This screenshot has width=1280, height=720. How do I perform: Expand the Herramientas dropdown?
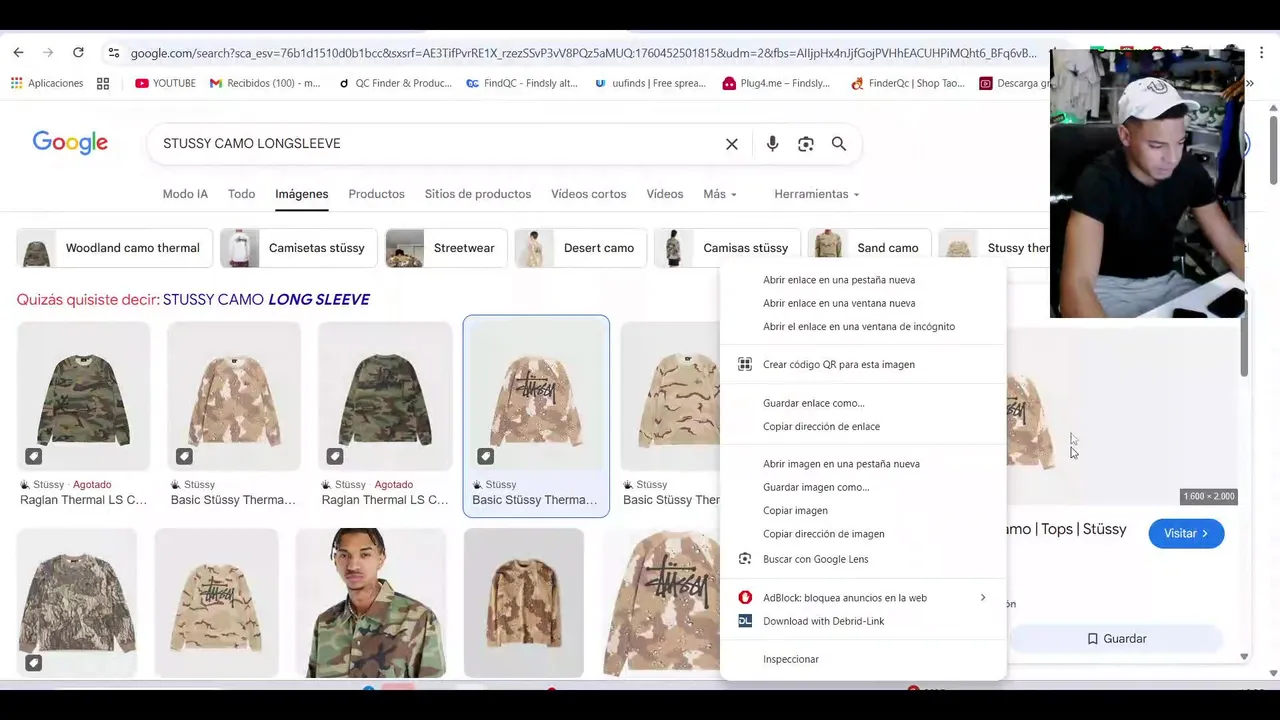[x=816, y=194]
